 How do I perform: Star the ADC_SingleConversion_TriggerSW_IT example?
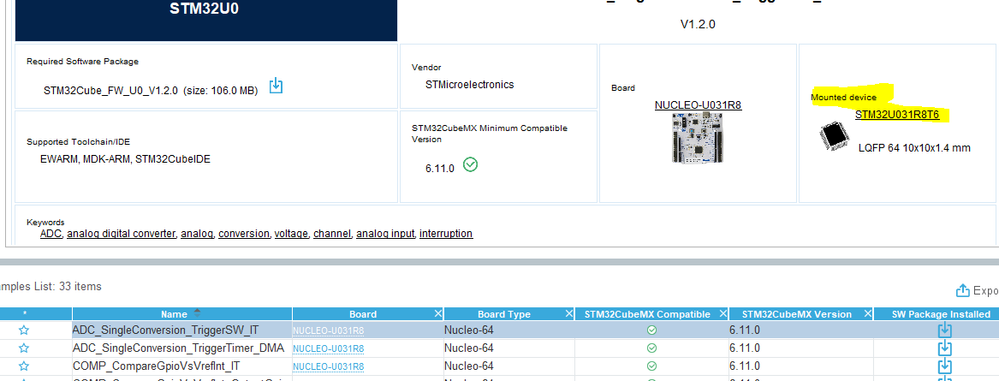coord(24,330)
